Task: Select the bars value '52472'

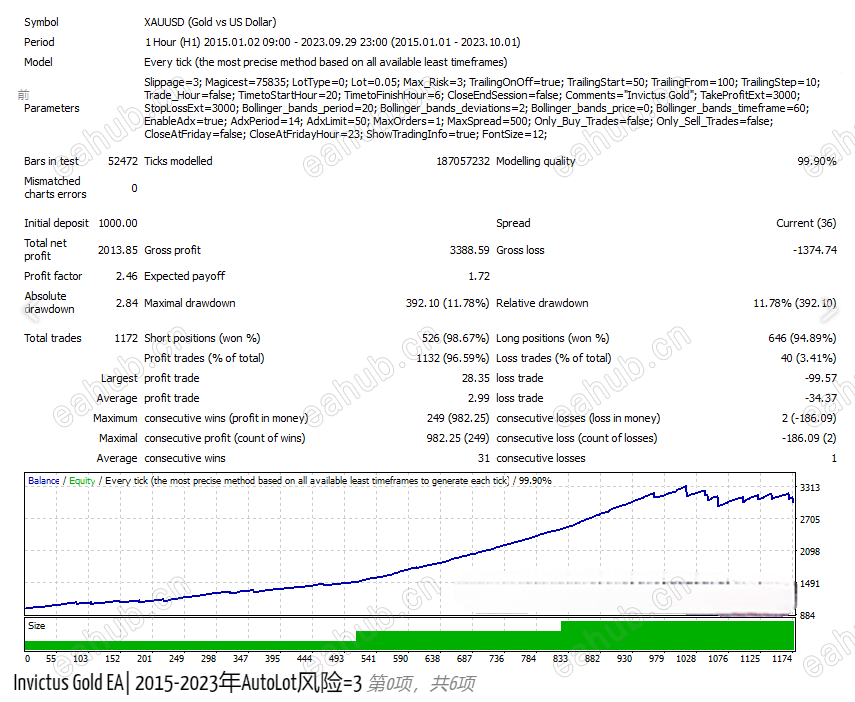Action: click(x=123, y=161)
